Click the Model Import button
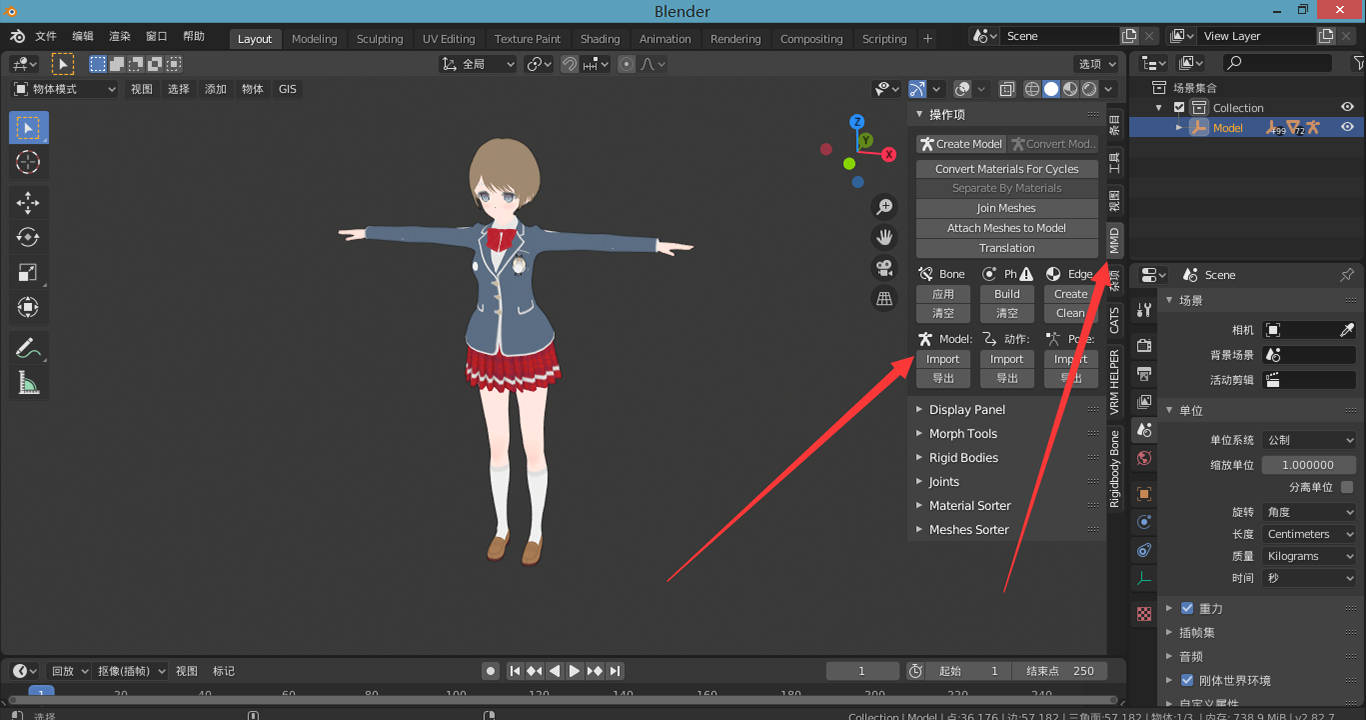Viewport: 1366px width, 720px height. pos(942,359)
